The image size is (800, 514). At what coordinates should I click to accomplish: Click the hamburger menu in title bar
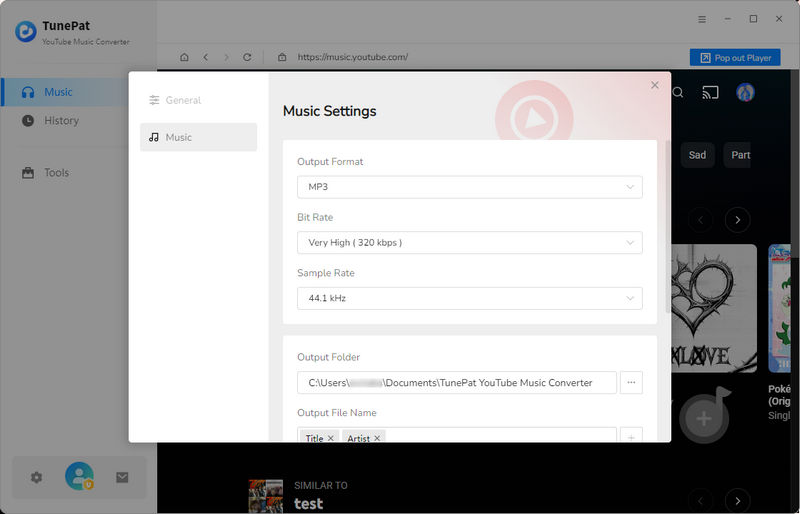click(x=702, y=19)
